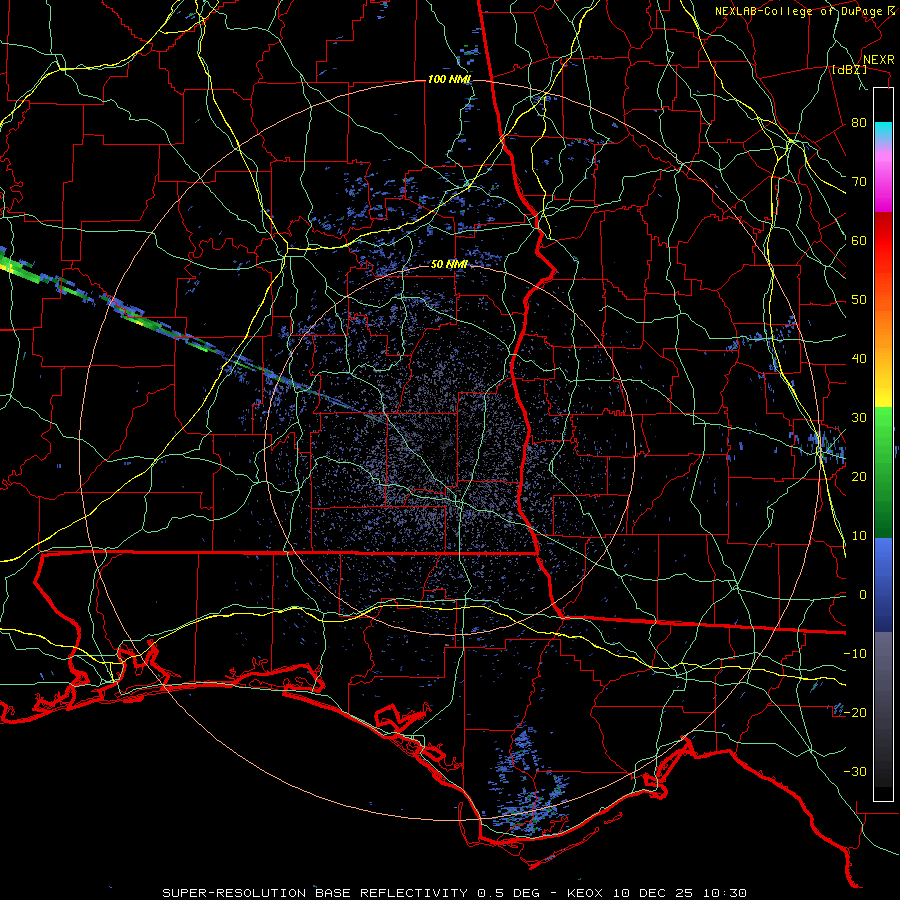The height and width of the screenshot is (900, 900).
Task: Click the "50 NMI" range ring label
Action: click(x=449, y=265)
